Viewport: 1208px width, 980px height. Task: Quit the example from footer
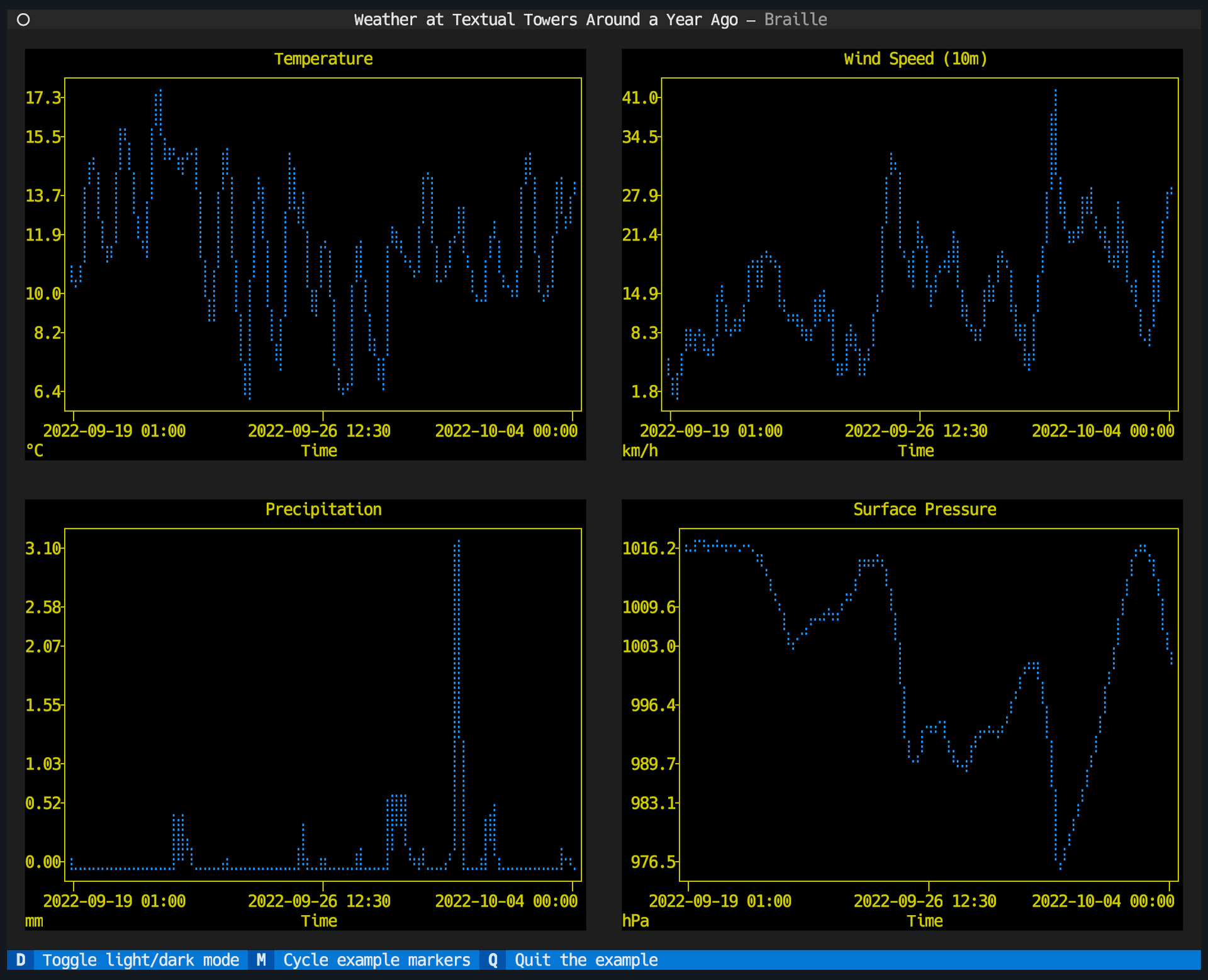pyautogui.click(x=586, y=960)
